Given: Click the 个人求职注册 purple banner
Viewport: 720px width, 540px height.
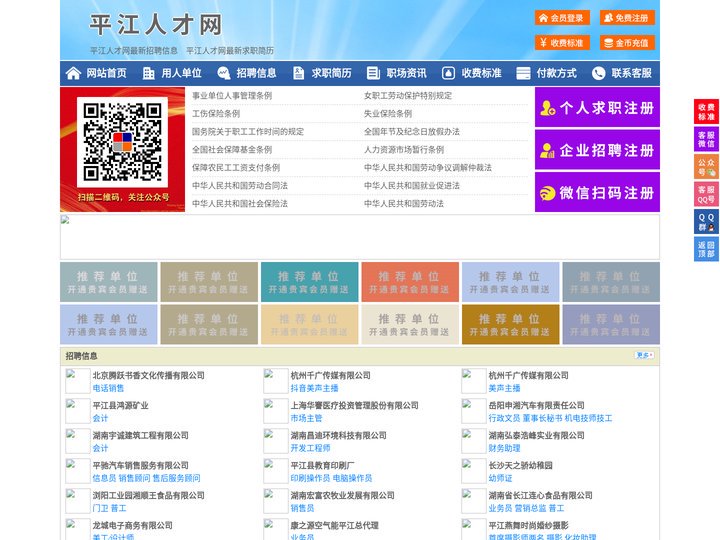Looking at the screenshot, I should click(x=597, y=107).
